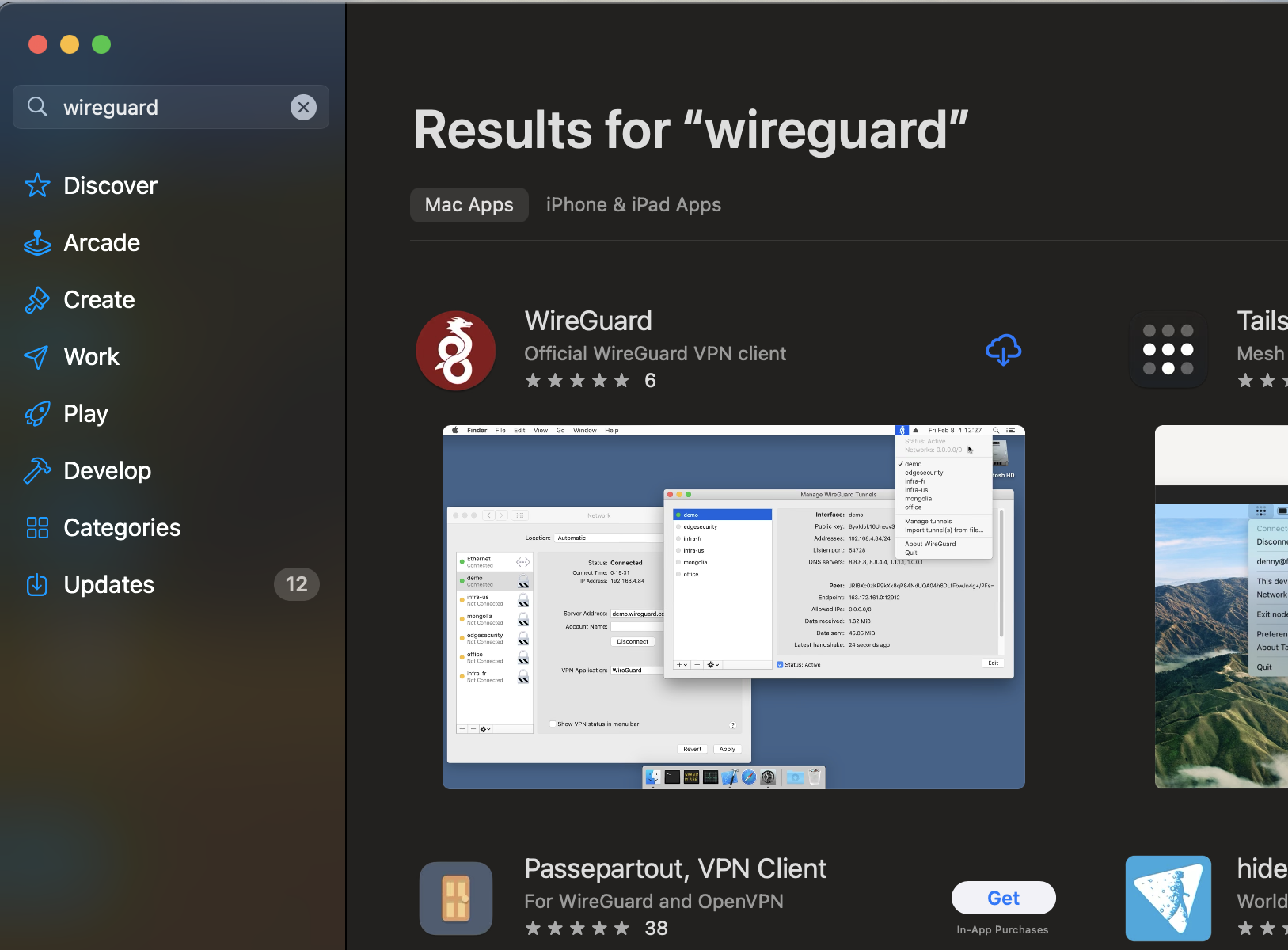Go to the Arcade section
Viewport: 1288px width, 950px height.
pyautogui.click(x=101, y=243)
